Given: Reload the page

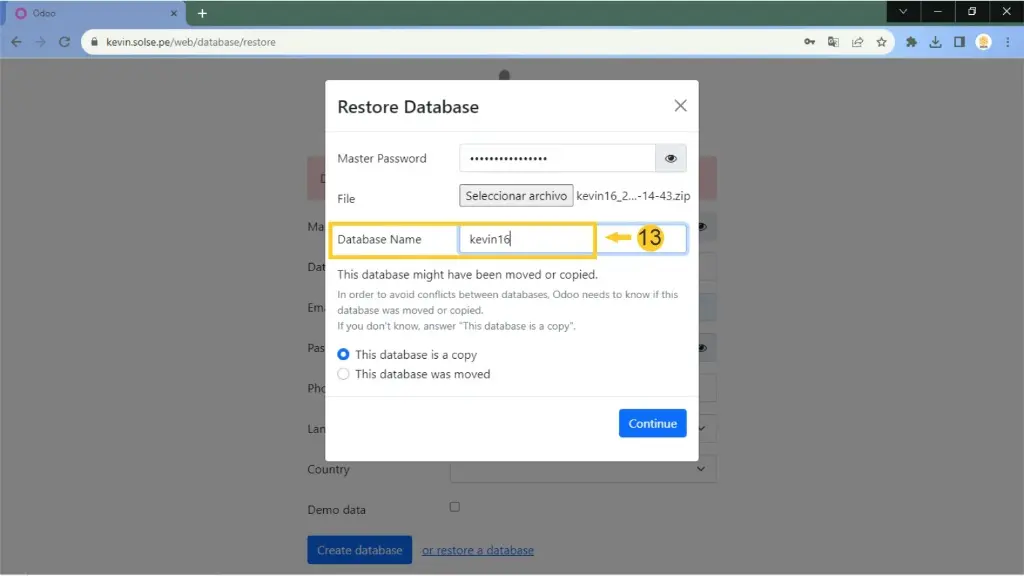Looking at the screenshot, I should point(65,42).
